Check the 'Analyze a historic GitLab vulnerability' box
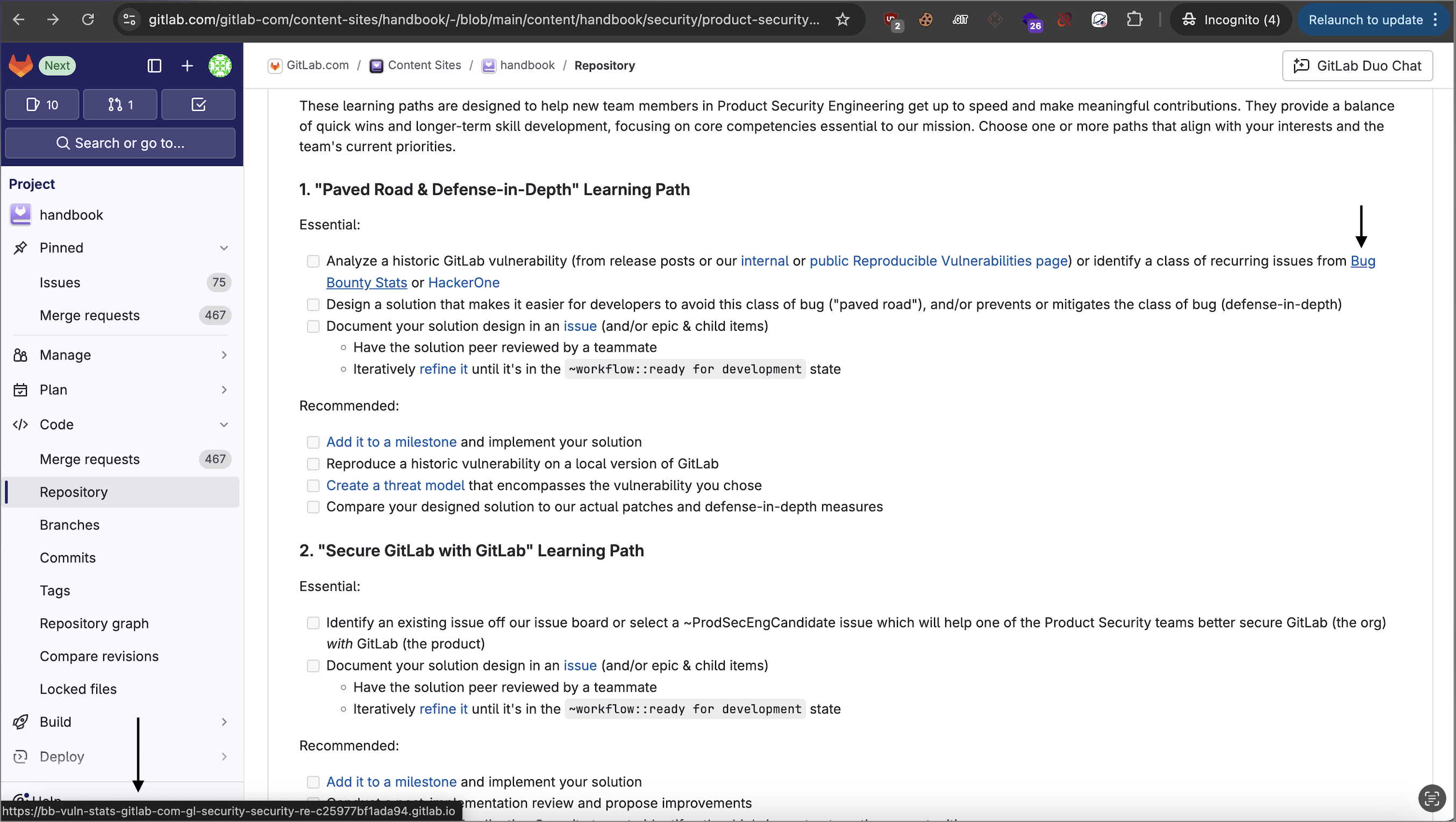Image resolution: width=1456 pixels, height=822 pixels. pos(313,261)
